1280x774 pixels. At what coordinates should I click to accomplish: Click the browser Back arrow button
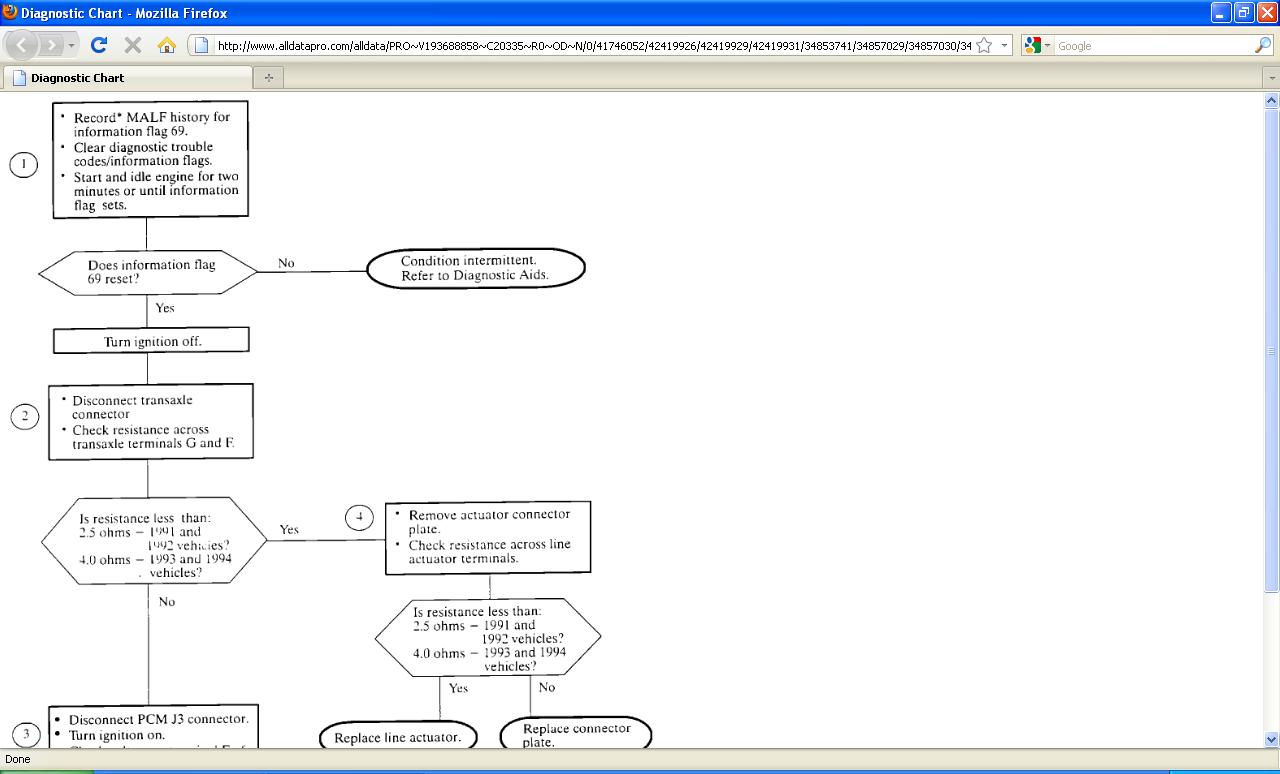coord(23,45)
